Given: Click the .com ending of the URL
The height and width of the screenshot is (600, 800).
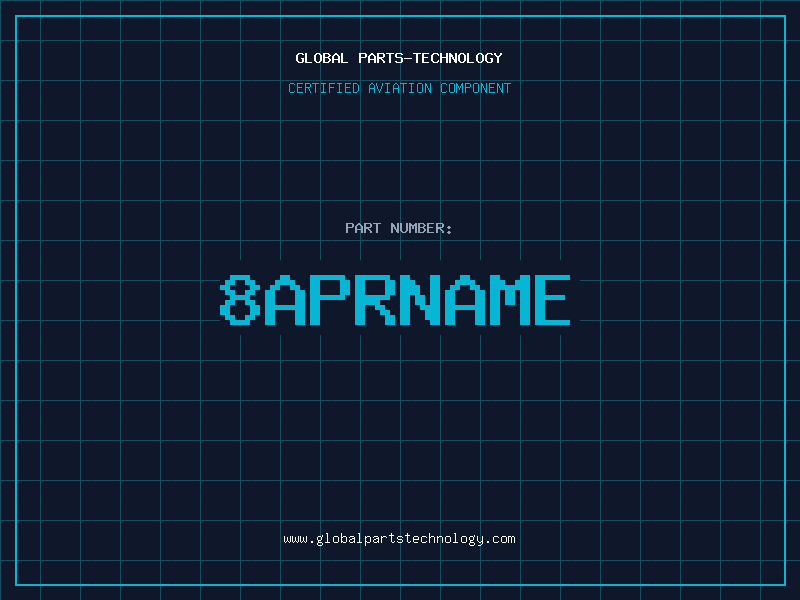Looking at the screenshot, I should coord(500,539).
